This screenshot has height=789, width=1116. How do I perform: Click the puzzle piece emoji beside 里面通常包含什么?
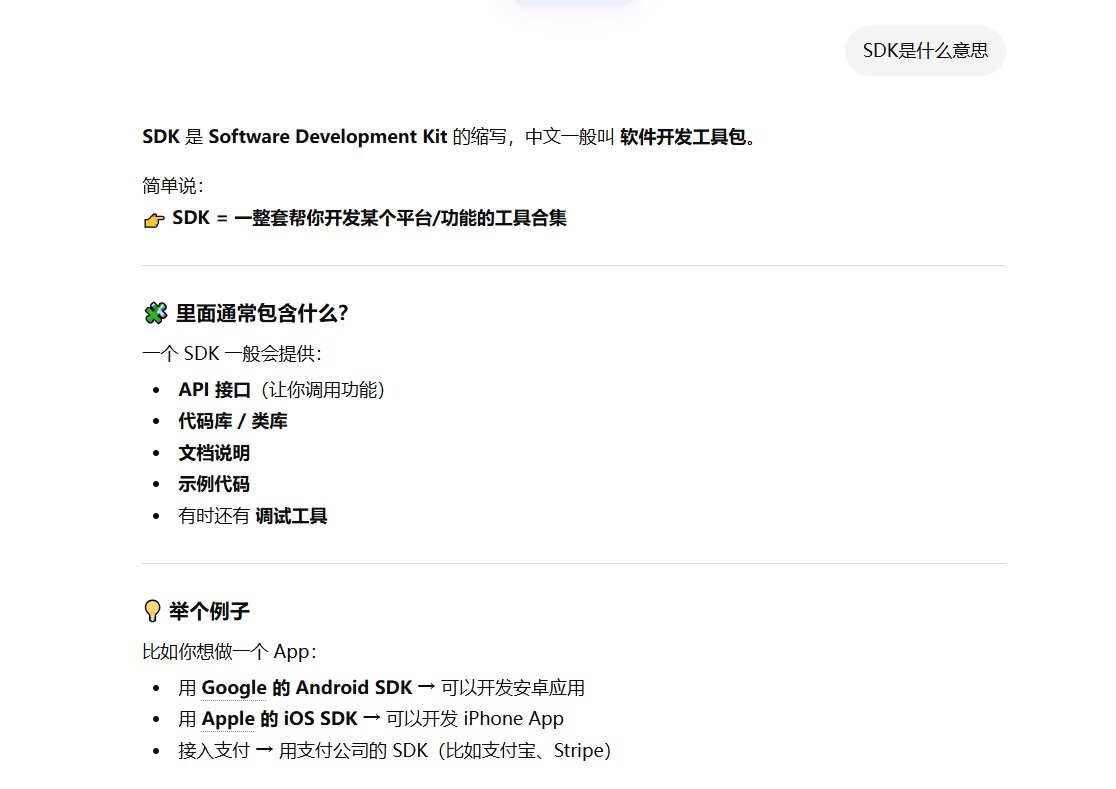coord(156,313)
